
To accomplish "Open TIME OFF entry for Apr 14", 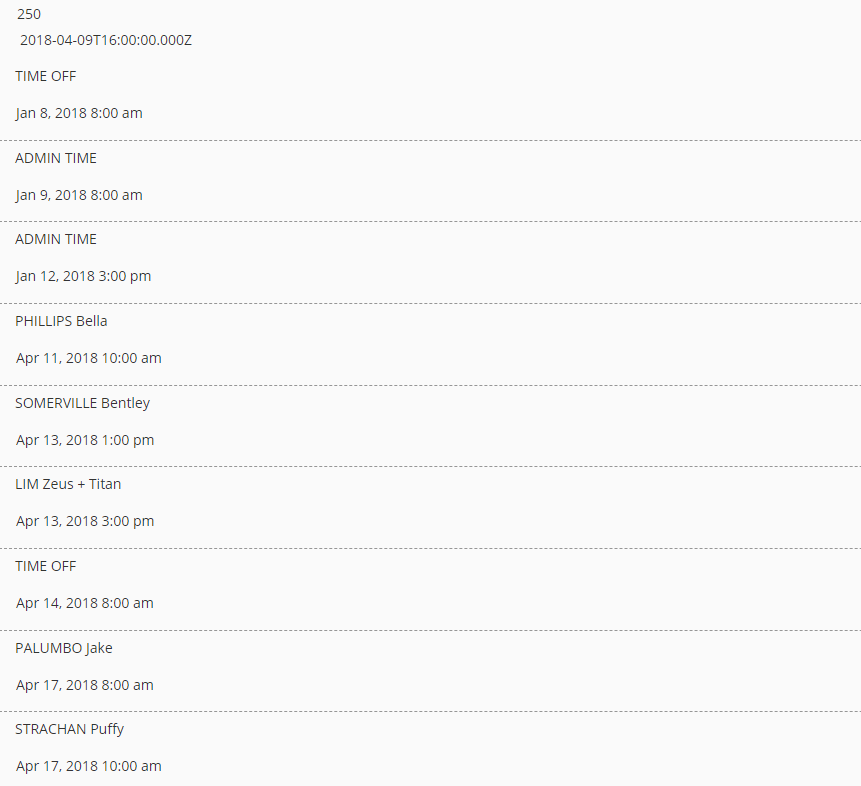I will click(x=46, y=566).
